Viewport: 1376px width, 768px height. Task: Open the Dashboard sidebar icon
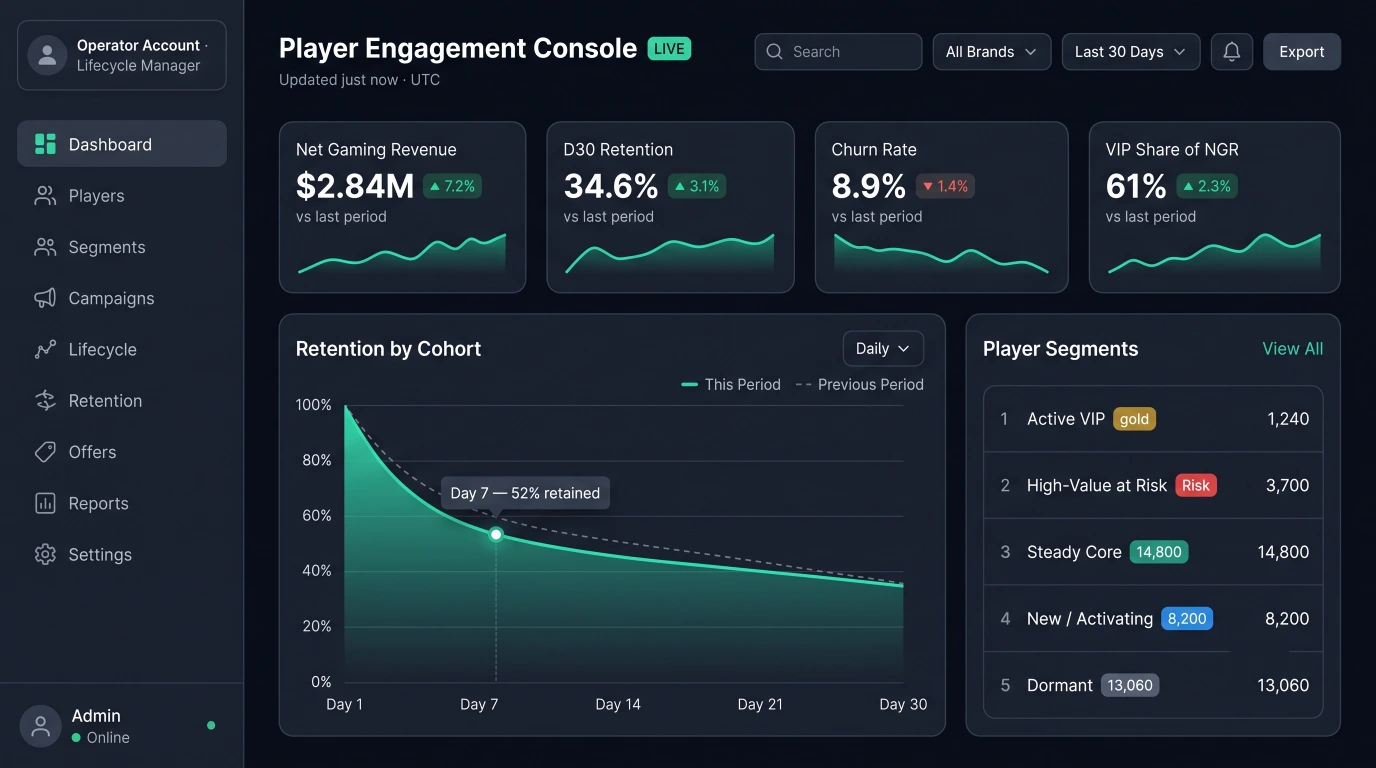pos(45,144)
